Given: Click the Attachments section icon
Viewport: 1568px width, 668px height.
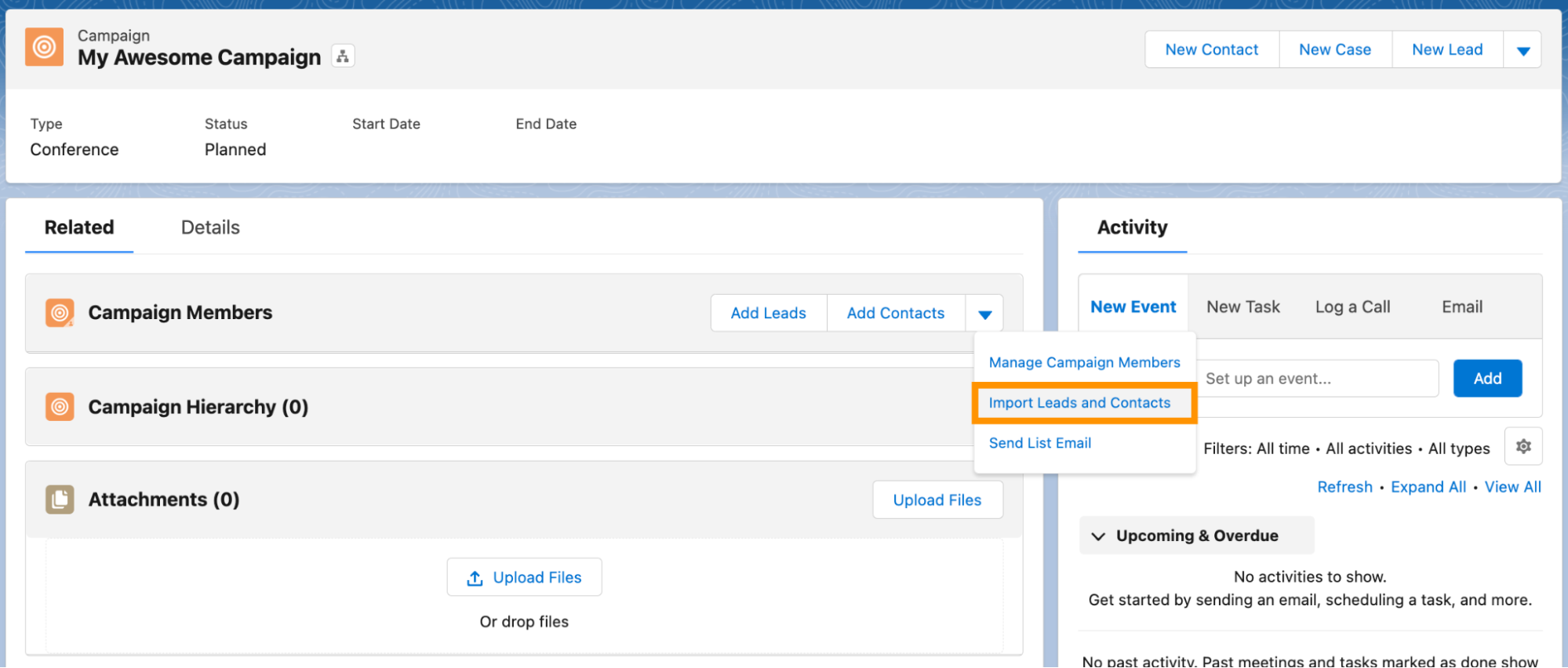Looking at the screenshot, I should [60, 499].
